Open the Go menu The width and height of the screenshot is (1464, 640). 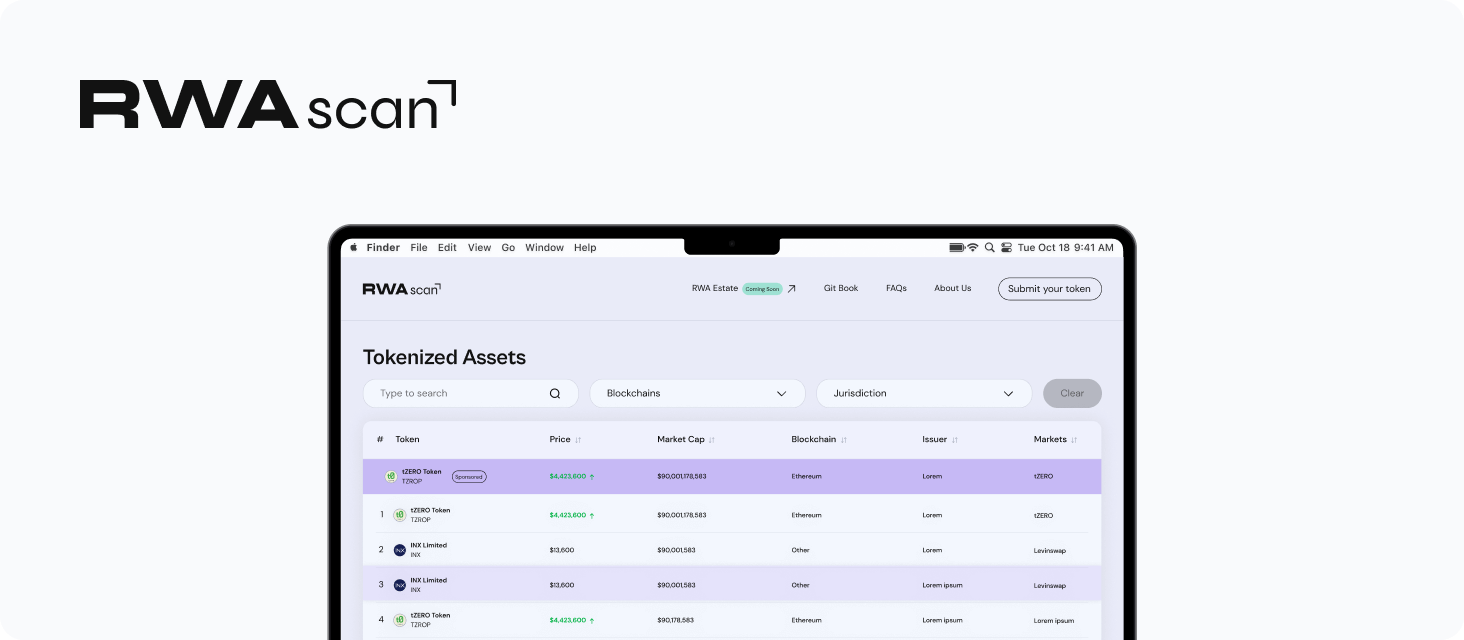click(x=508, y=248)
